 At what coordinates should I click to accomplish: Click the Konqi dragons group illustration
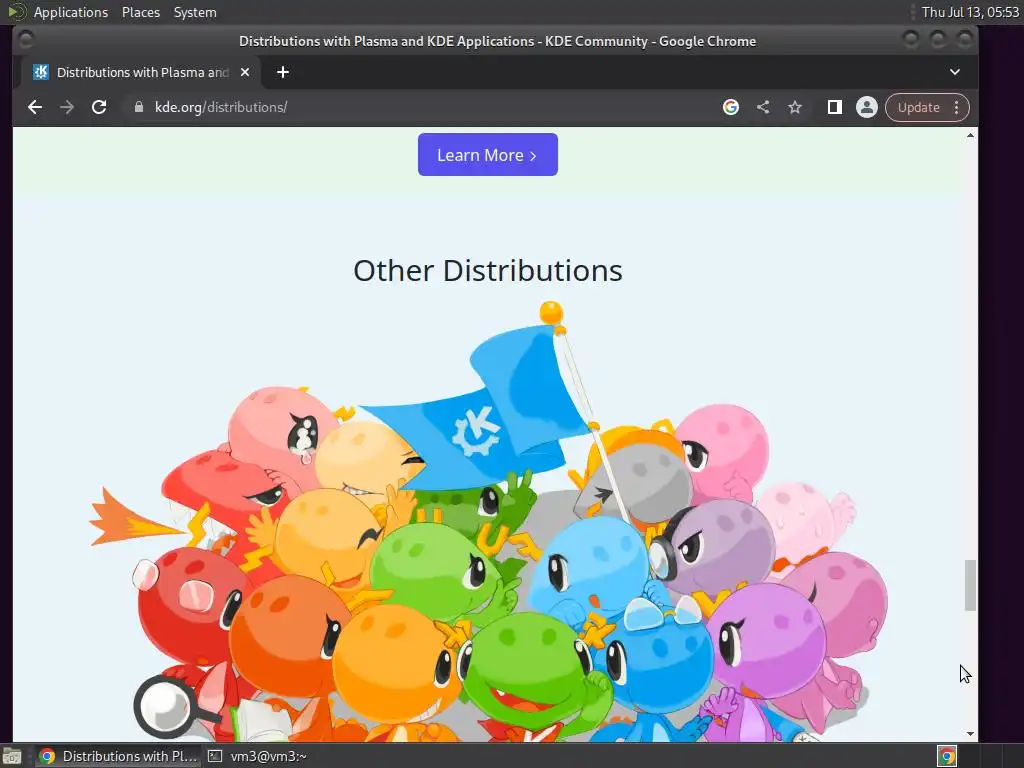click(x=488, y=521)
